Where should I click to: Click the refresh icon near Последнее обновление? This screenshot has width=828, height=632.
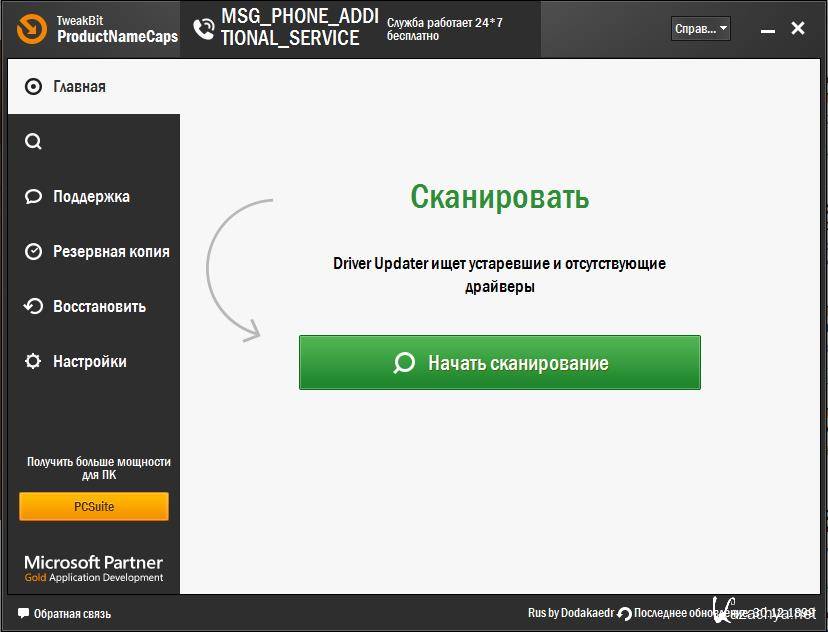(x=625, y=614)
